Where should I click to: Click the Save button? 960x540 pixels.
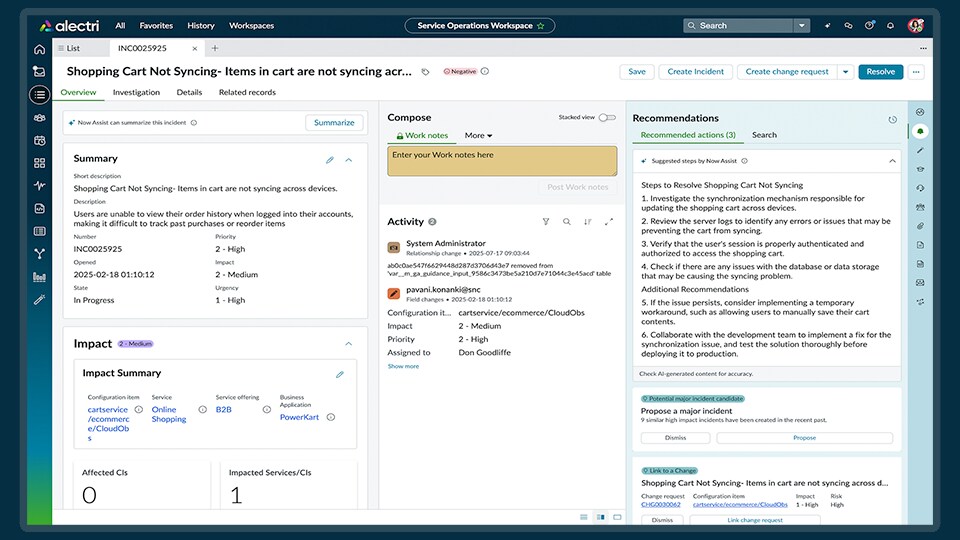637,72
